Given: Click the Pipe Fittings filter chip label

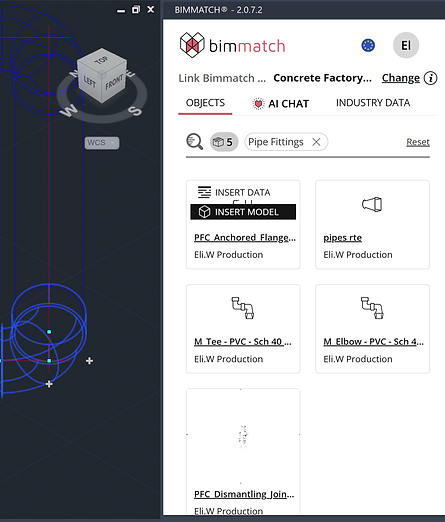Looking at the screenshot, I should pyautogui.click(x=276, y=142).
